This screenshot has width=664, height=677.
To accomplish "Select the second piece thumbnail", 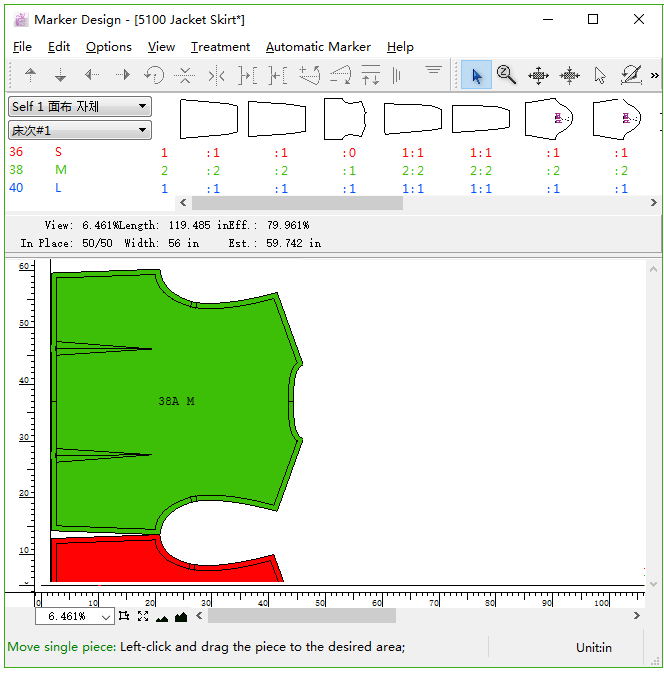I will pos(277,119).
